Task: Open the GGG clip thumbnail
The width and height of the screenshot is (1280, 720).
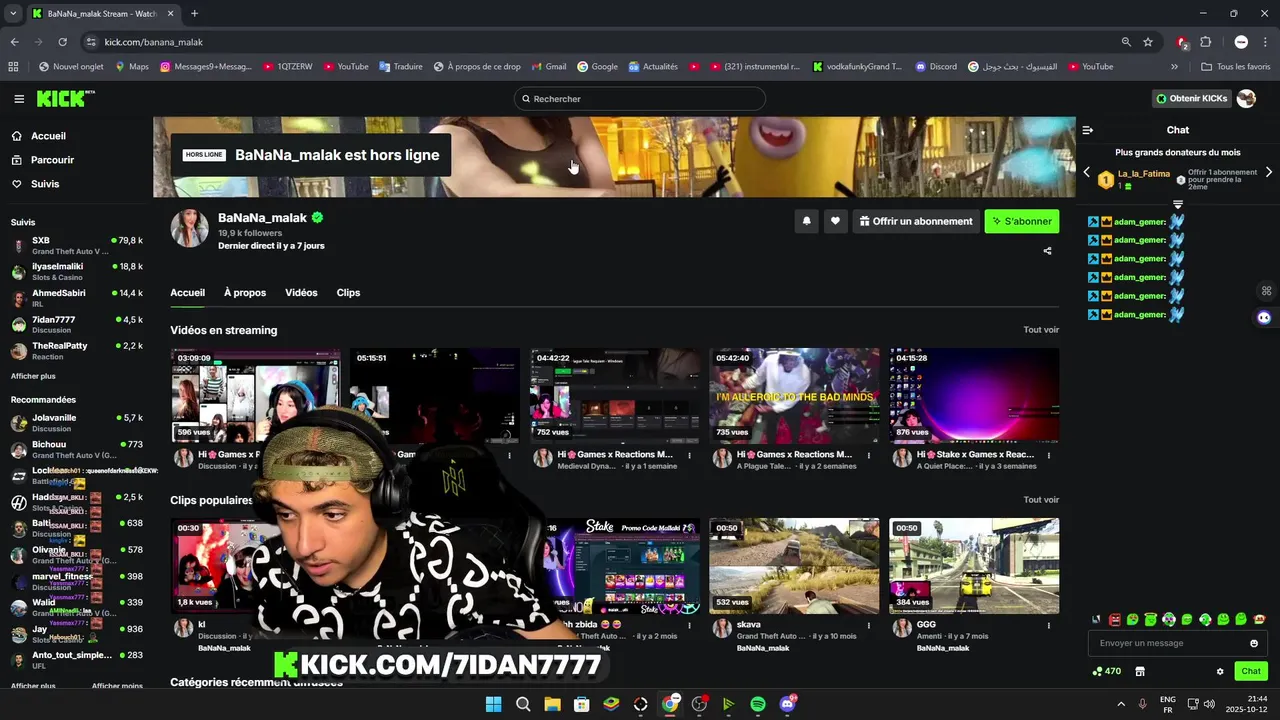Action: 974,566
